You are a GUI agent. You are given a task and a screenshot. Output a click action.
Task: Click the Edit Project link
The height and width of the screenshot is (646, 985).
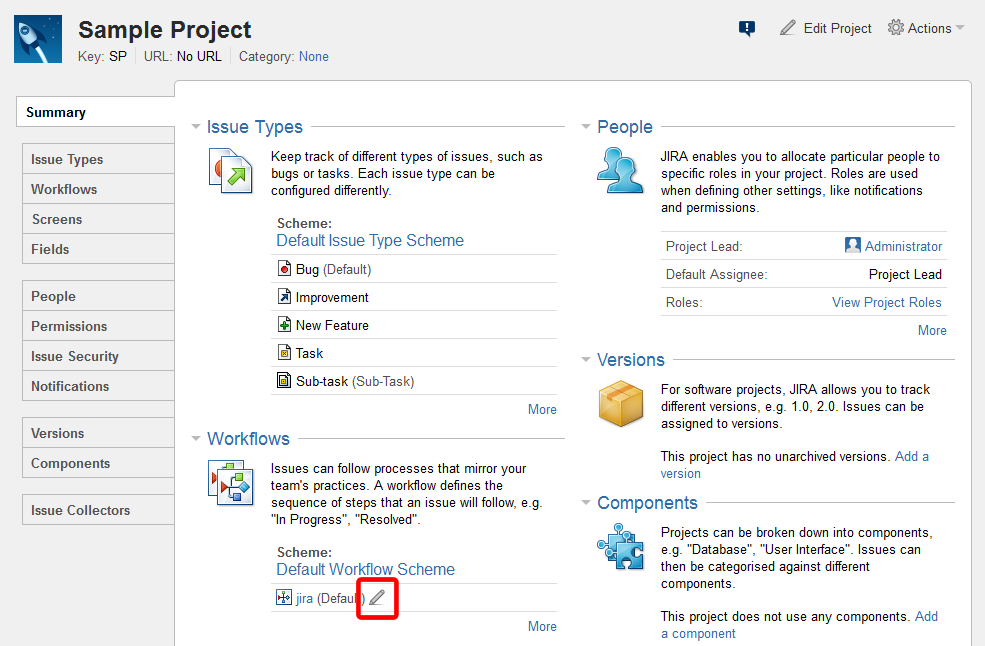coord(837,28)
